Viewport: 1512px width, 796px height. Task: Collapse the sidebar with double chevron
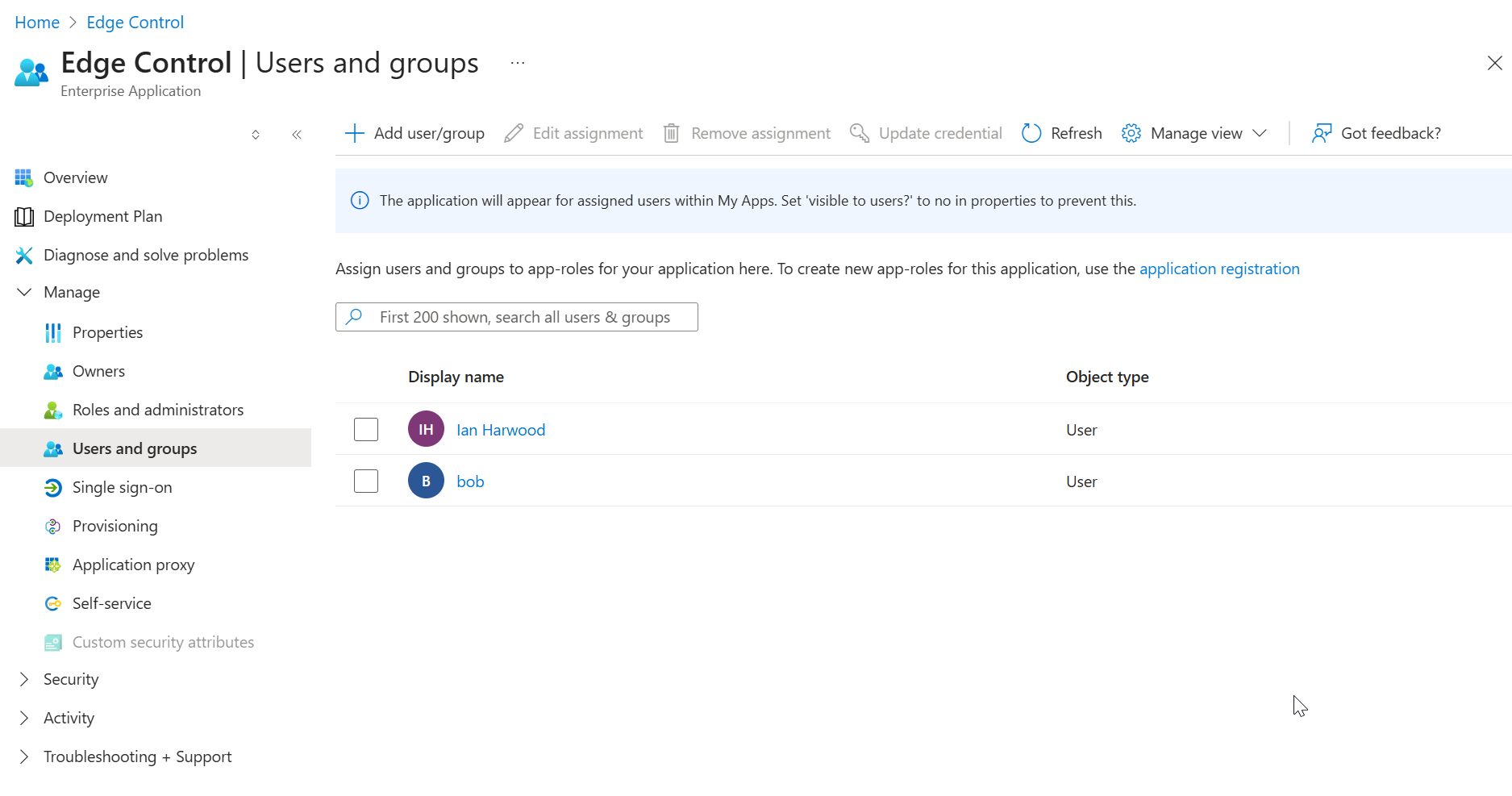[297, 135]
